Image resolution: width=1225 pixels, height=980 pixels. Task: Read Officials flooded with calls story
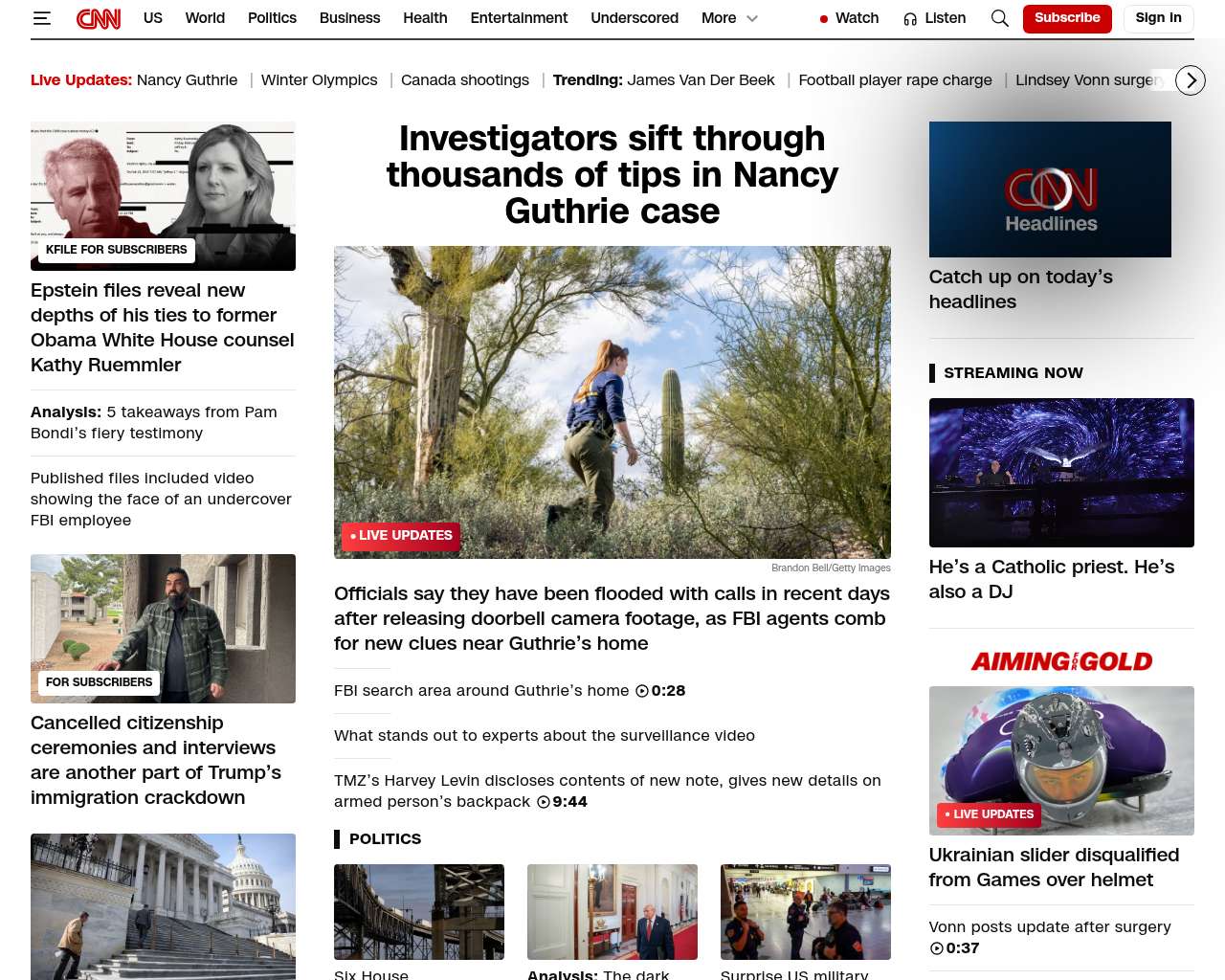[x=612, y=619]
